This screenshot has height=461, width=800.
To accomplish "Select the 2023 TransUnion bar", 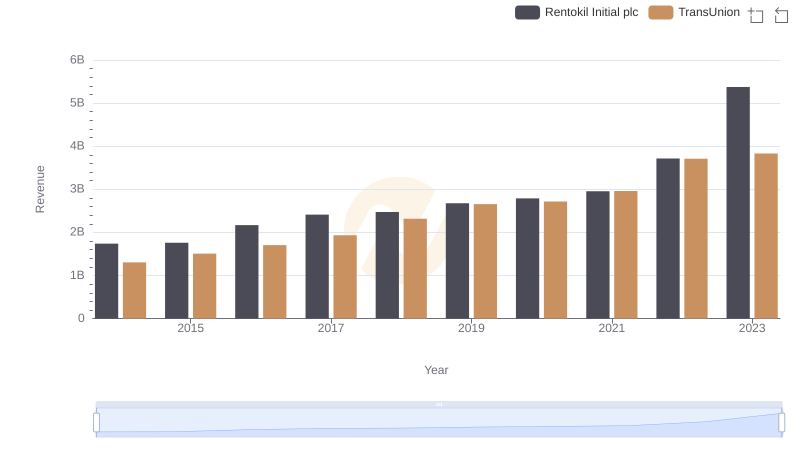I will point(766,236).
